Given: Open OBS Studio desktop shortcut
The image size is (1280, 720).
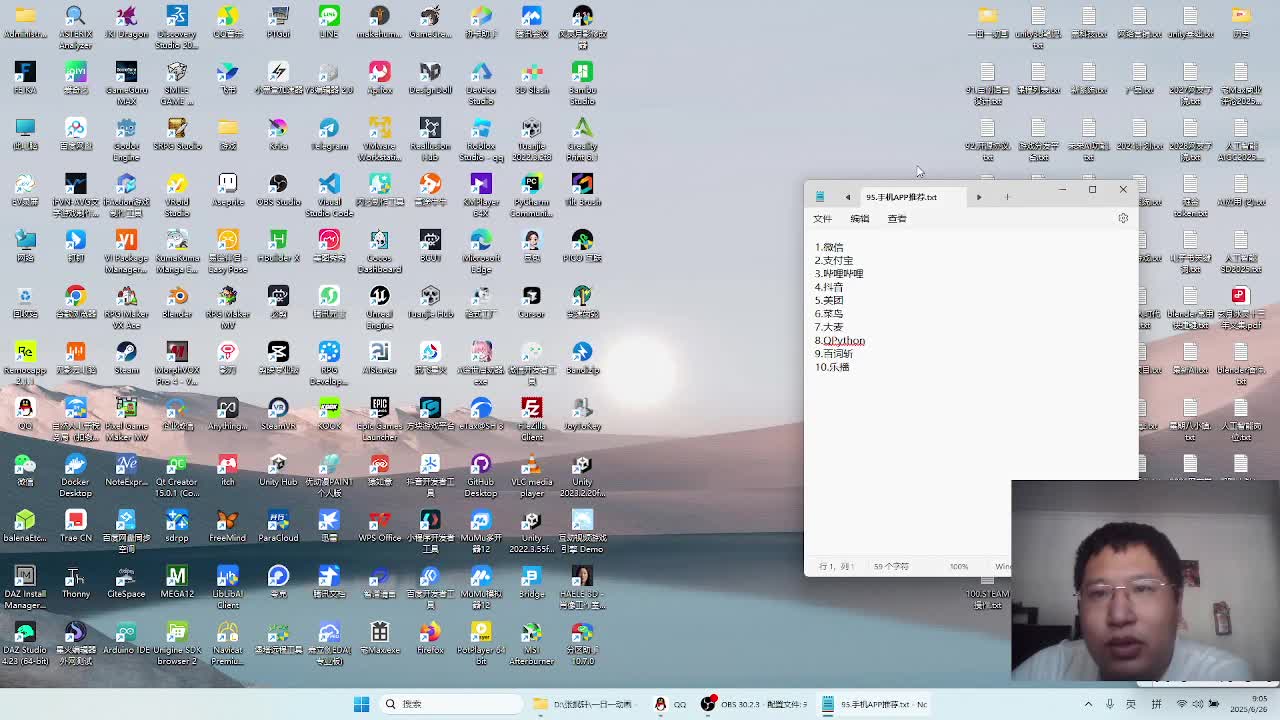Looking at the screenshot, I should pos(278,190).
